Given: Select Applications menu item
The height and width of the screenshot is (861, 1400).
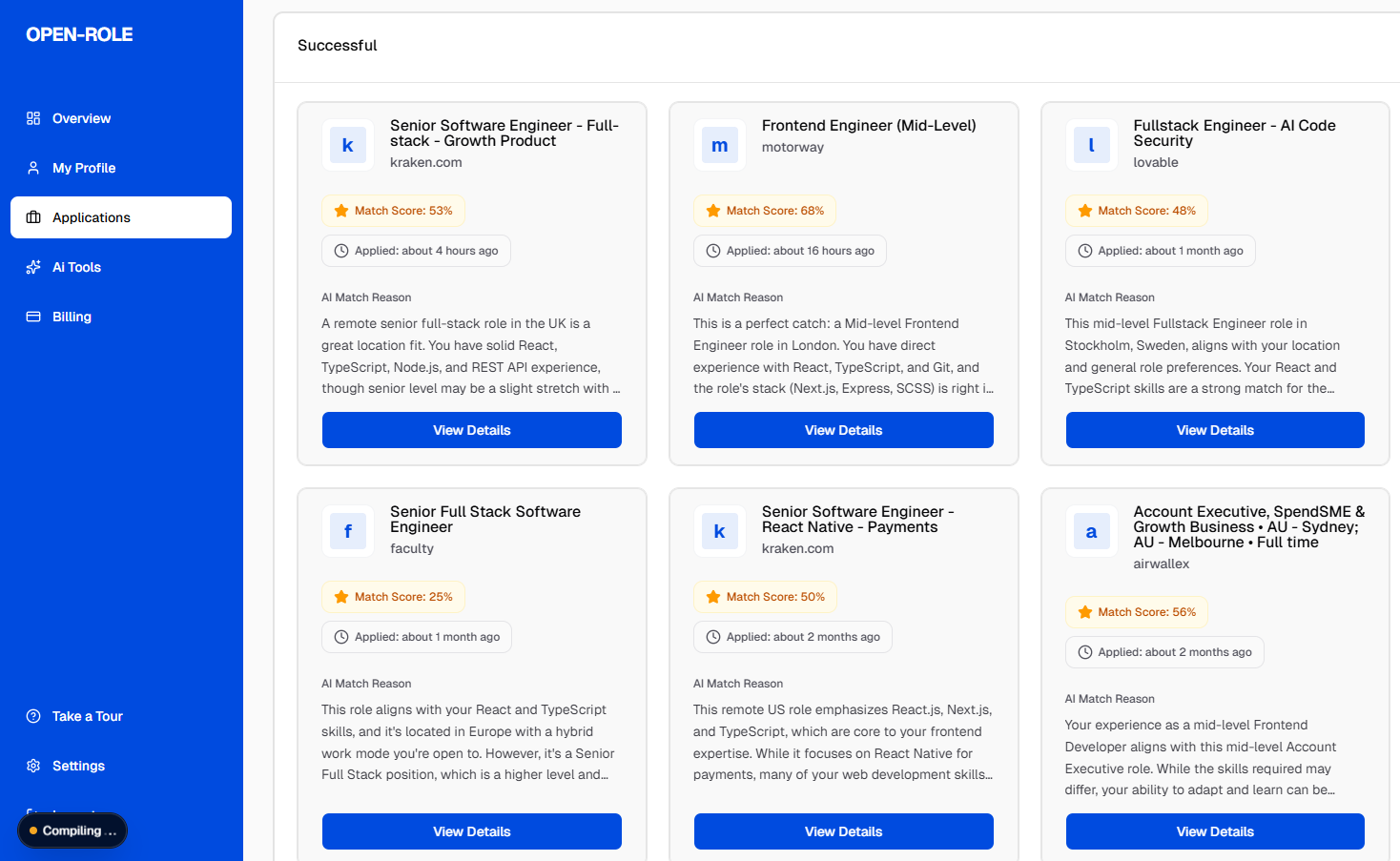Looking at the screenshot, I should tap(121, 217).
